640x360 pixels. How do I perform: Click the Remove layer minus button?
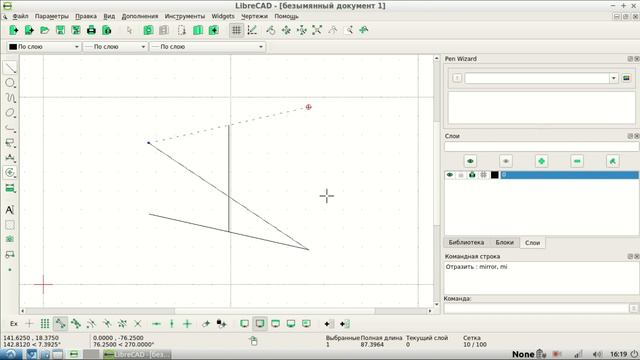click(x=577, y=161)
